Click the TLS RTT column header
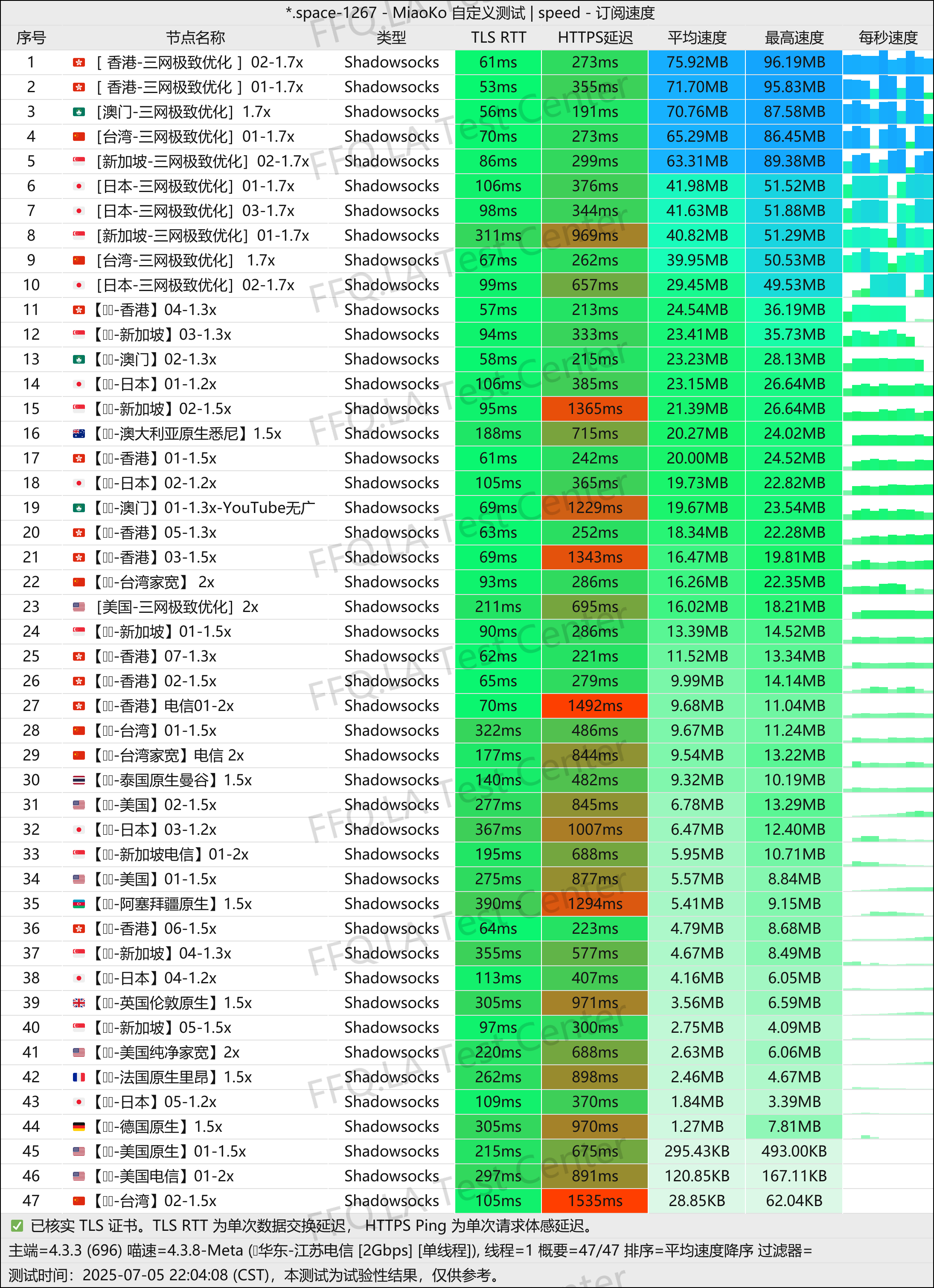 coord(498,38)
